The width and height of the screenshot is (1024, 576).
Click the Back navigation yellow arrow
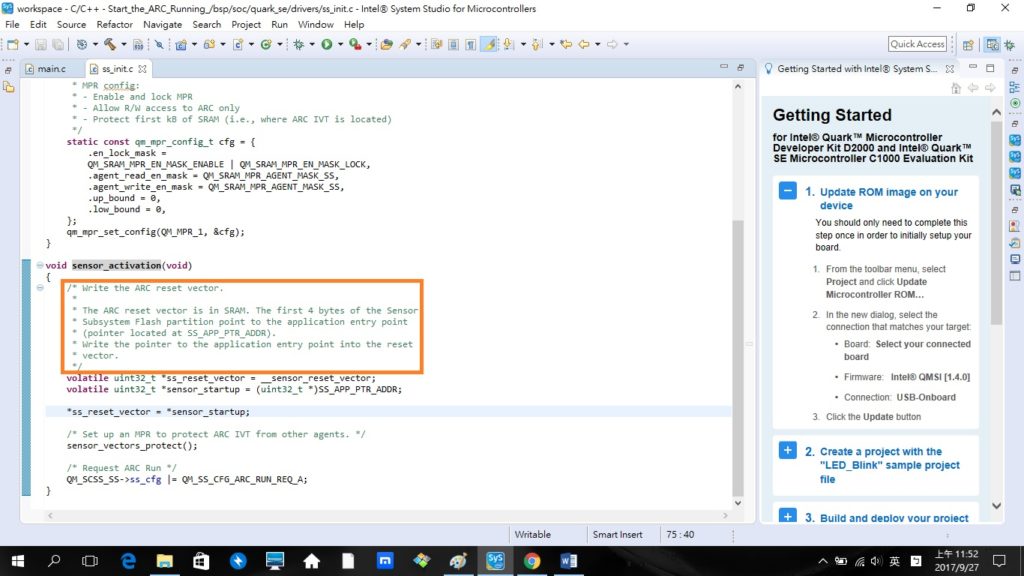584,44
